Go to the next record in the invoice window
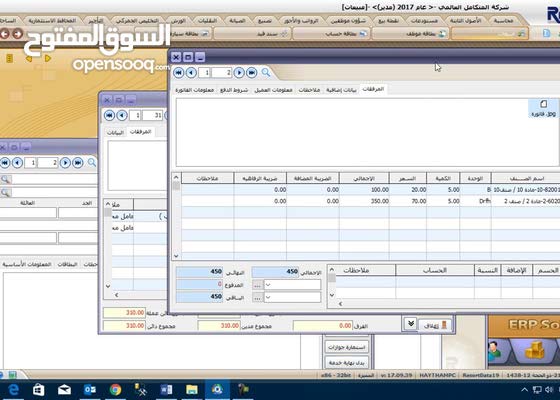The image size is (560, 400). tap(239, 73)
